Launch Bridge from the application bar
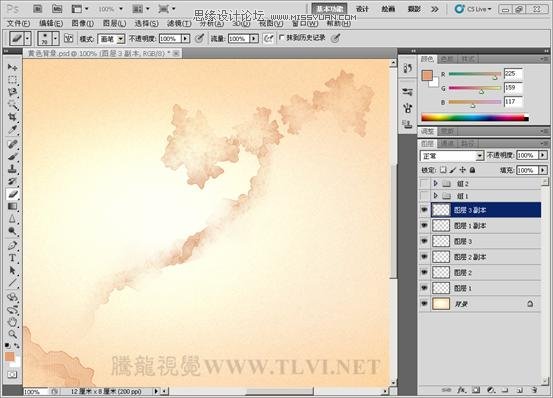553x398 pixels. [38, 9]
